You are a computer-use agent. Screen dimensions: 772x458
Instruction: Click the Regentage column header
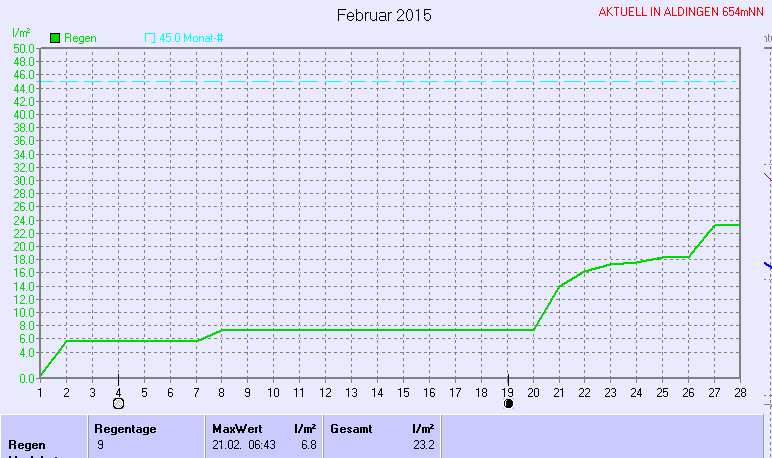pos(127,428)
